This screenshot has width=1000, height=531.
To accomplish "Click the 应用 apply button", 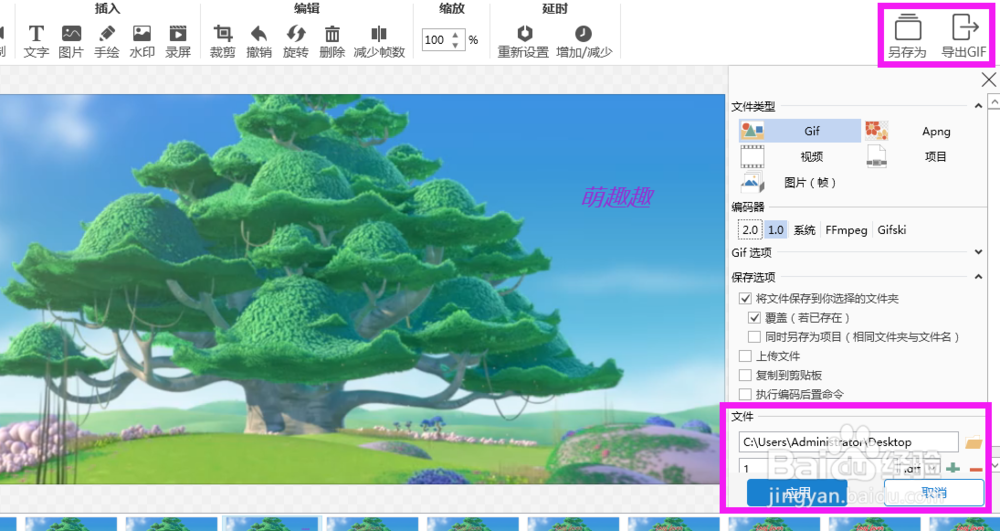I will point(797,492).
